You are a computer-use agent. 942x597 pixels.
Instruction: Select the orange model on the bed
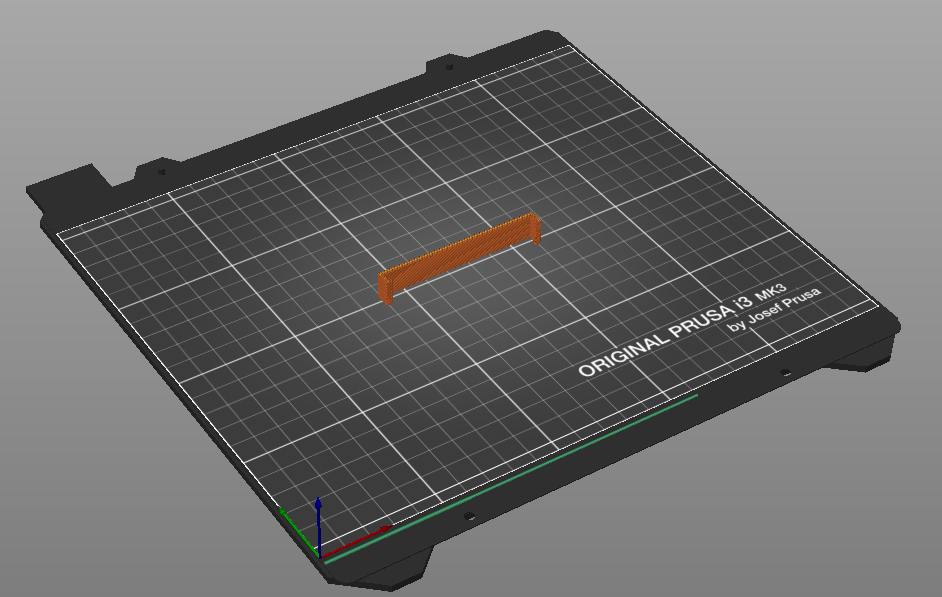pyautogui.click(x=460, y=258)
